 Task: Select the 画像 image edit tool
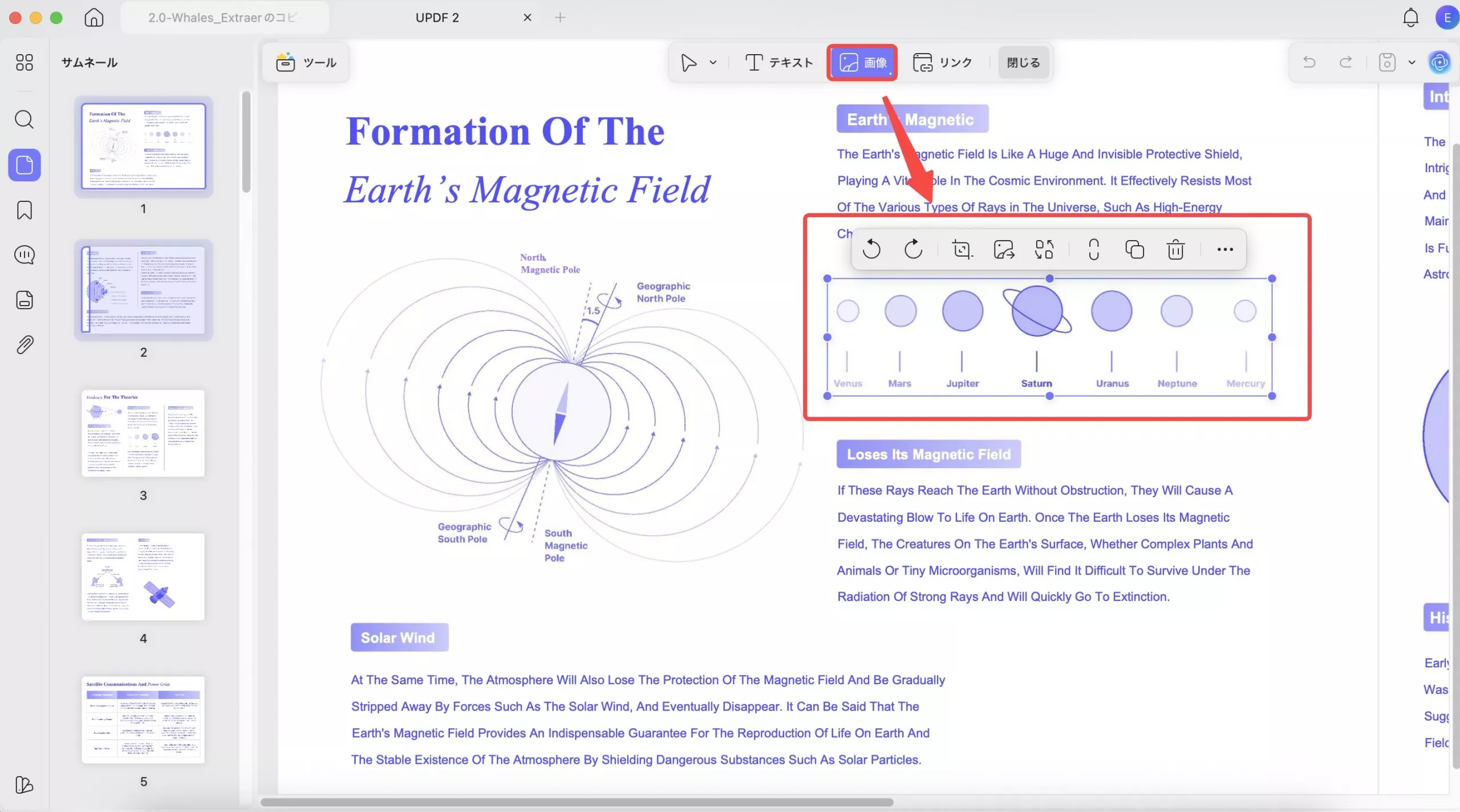coord(863,62)
